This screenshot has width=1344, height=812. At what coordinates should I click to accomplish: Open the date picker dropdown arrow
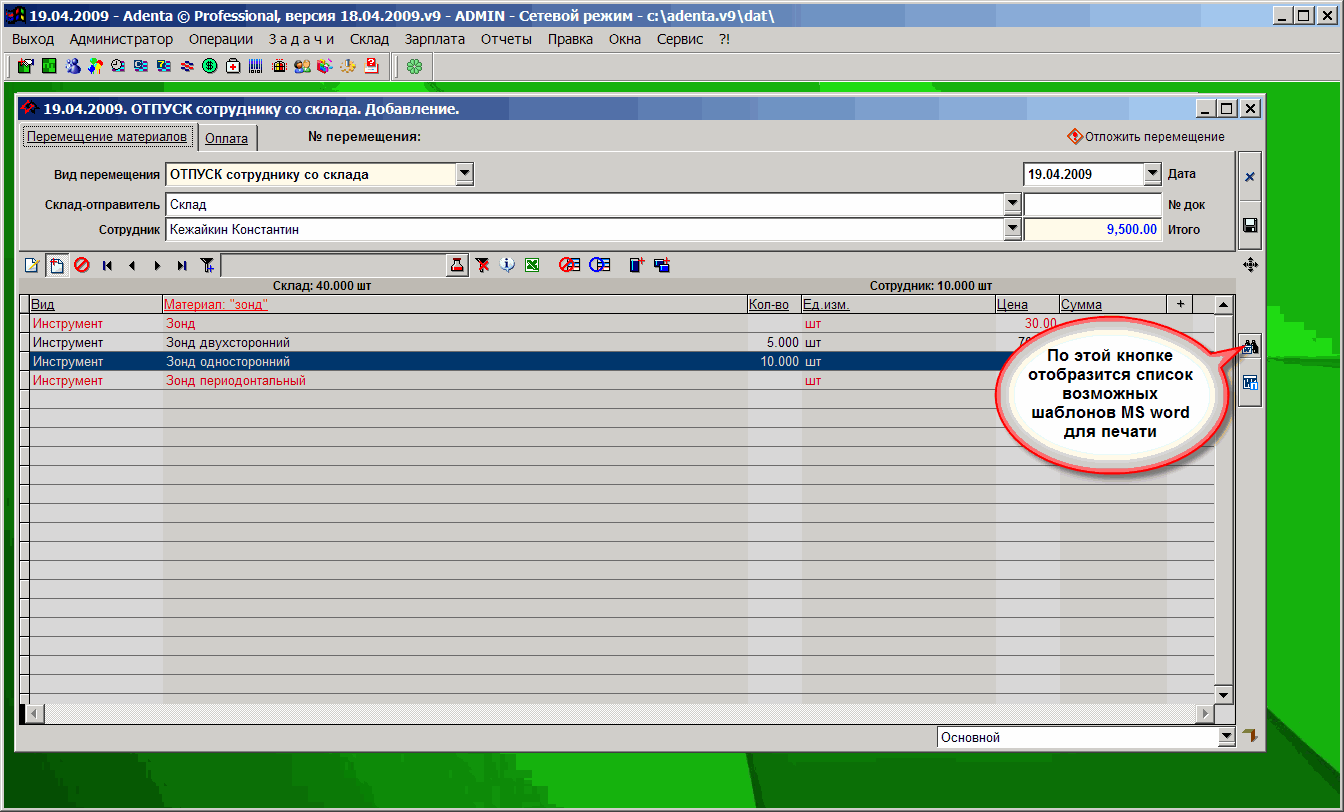pyautogui.click(x=1152, y=174)
